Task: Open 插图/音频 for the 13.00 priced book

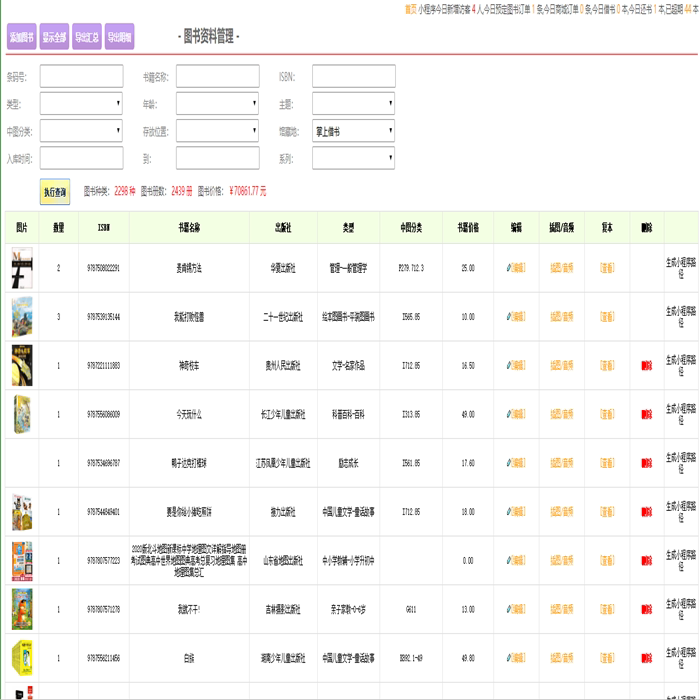Action: coord(562,609)
